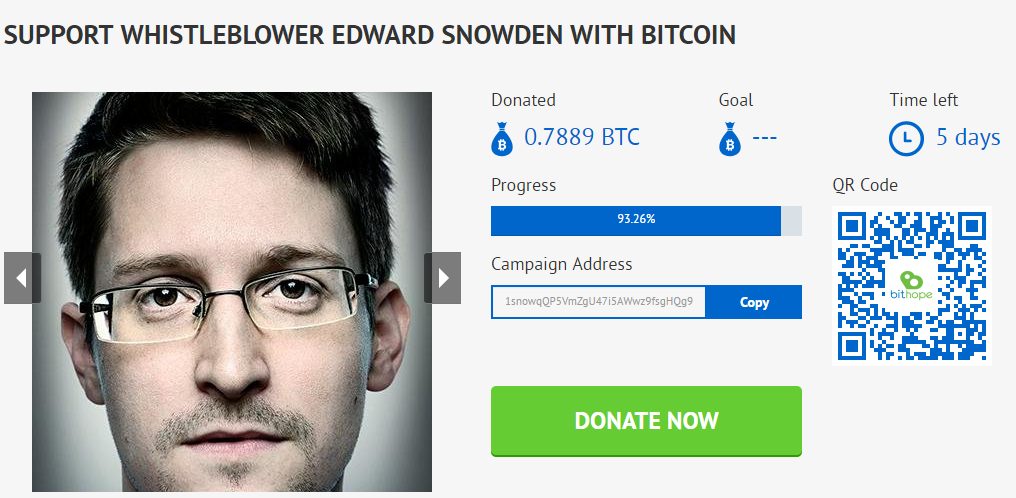Click the bitcoin bag icon beside Donated amount
The height and width of the screenshot is (498, 1016).
point(502,139)
